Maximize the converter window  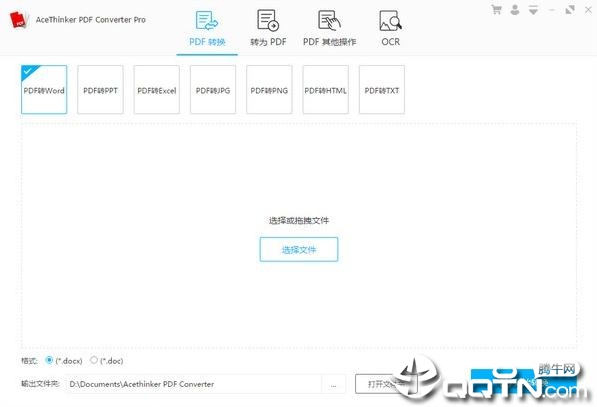(x=570, y=10)
